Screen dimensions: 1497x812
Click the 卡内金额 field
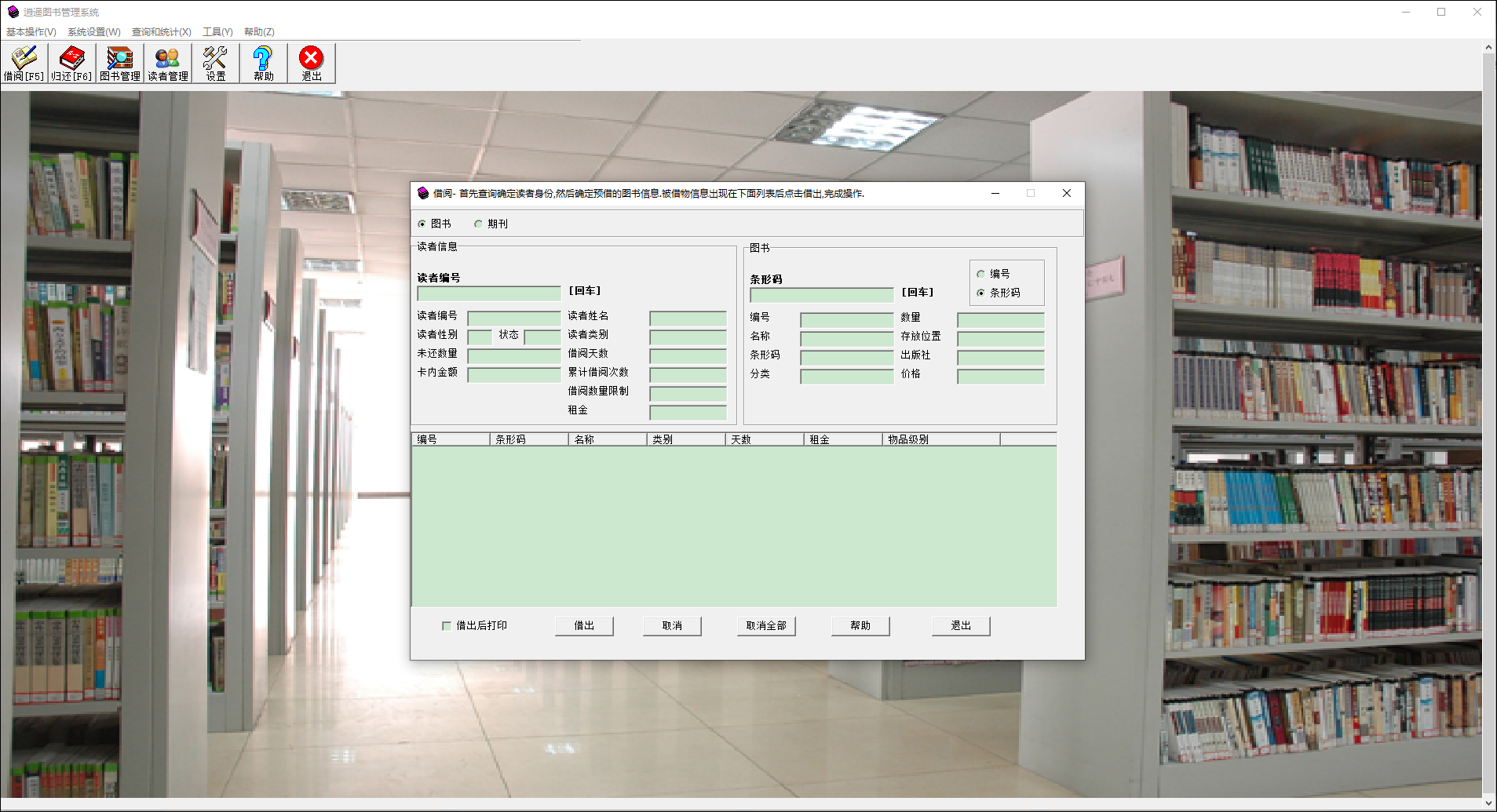tap(514, 375)
